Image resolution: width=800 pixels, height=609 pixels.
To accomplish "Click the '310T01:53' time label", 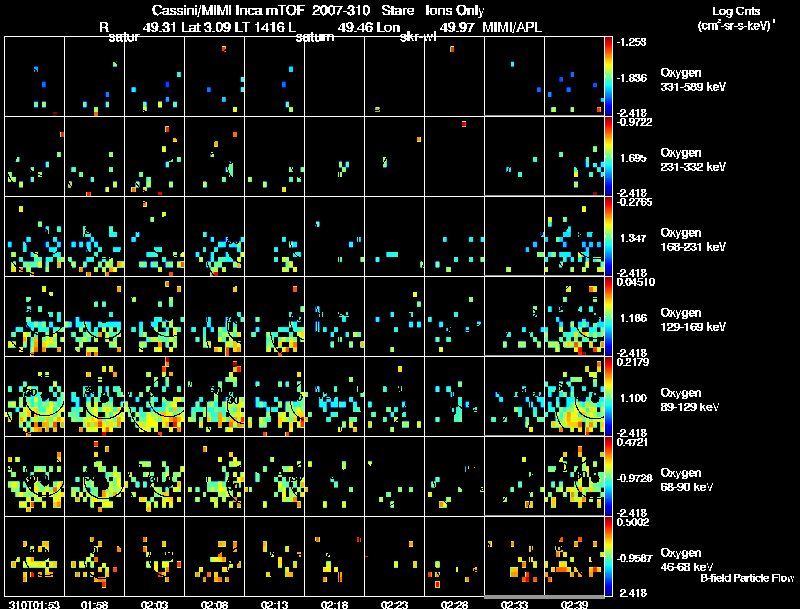I will [x=34, y=605].
